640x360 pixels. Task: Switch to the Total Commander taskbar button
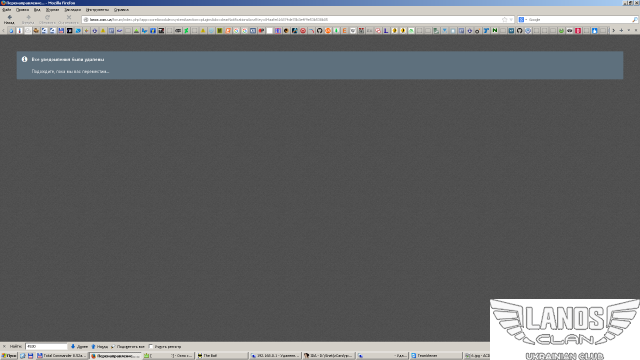pos(61,356)
